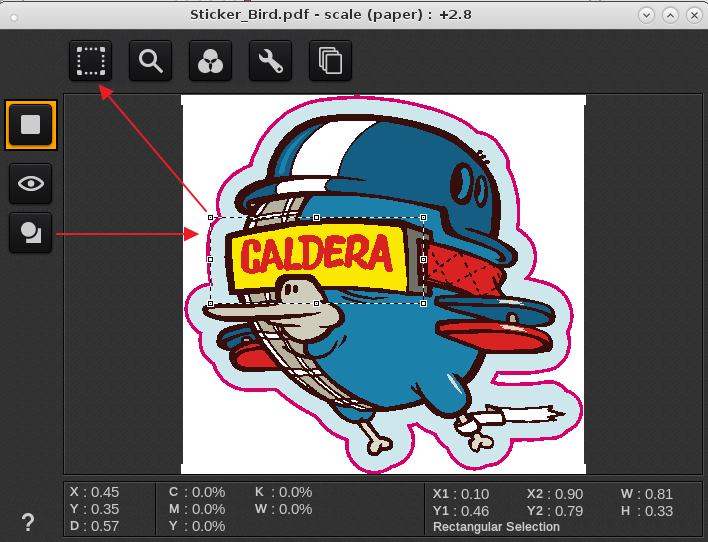Click the CALDERA text in the preview

click(316, 254)
